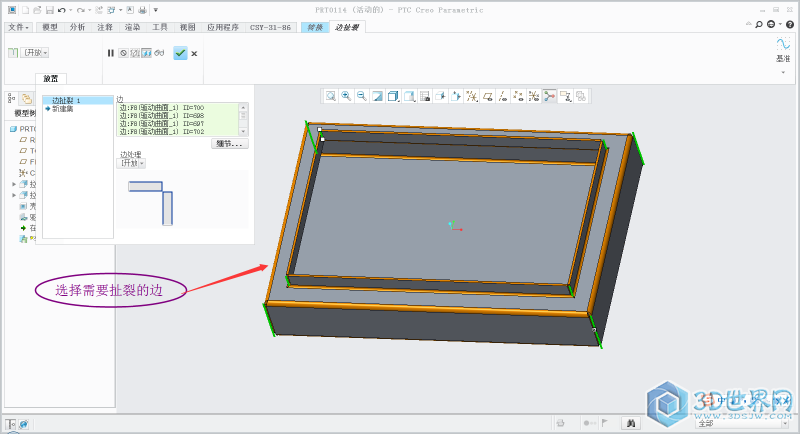Switch to the 分析 ribbon tab

pyautogui.click(x=78, y=27)
